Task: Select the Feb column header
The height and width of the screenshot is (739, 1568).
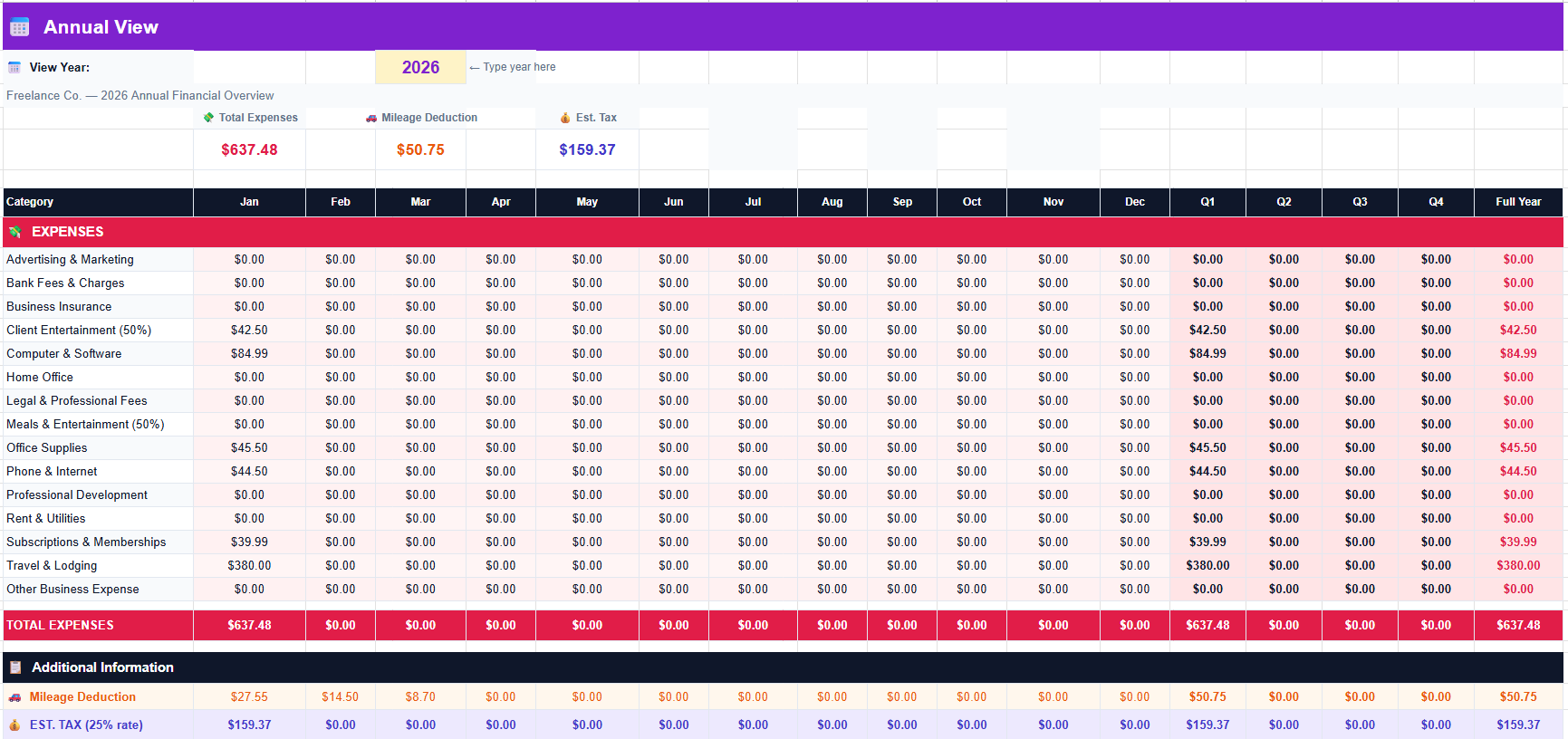Action: tap(341, 202)
